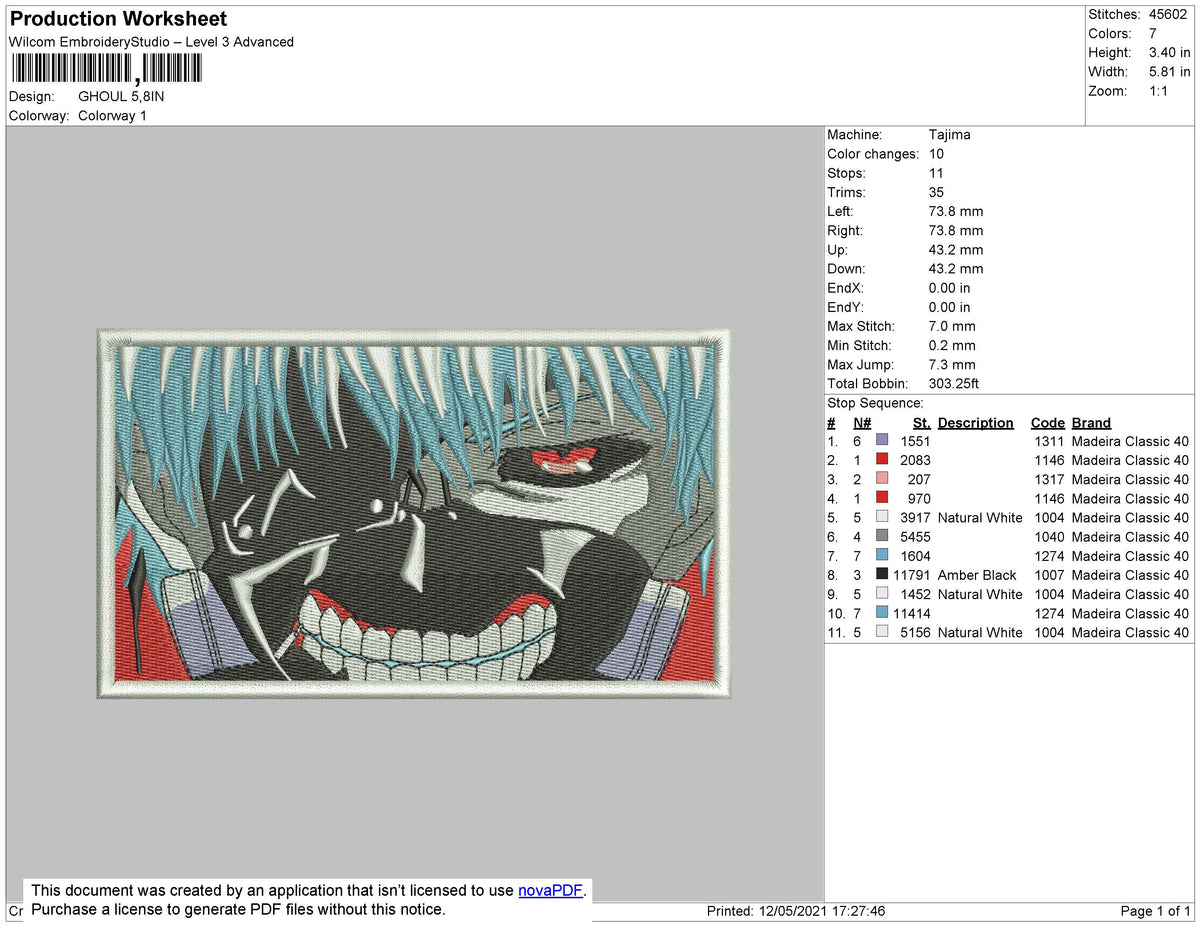The image size is (1200, 927).
Task: Click the blue swatch in stop 7
Action: pyautogui.click(x=882, y=556)
